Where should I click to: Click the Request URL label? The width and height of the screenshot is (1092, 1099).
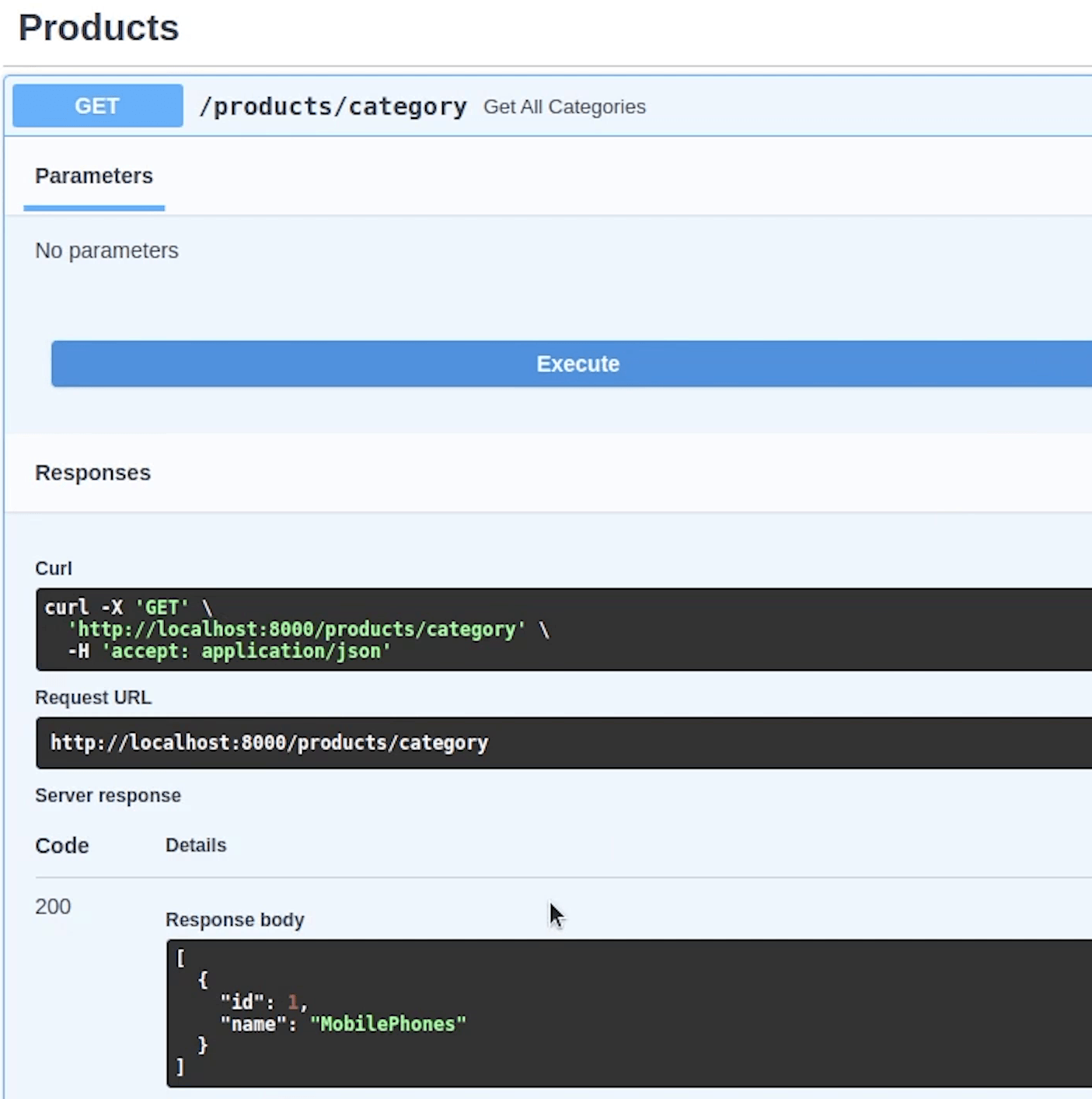tap(92, 697)
